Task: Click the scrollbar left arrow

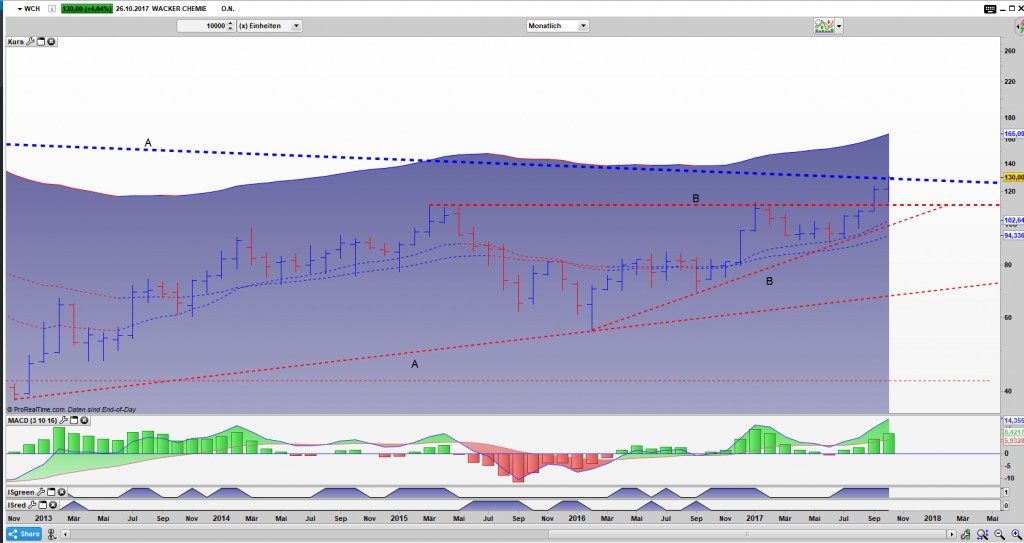Action: coord(66,535)
